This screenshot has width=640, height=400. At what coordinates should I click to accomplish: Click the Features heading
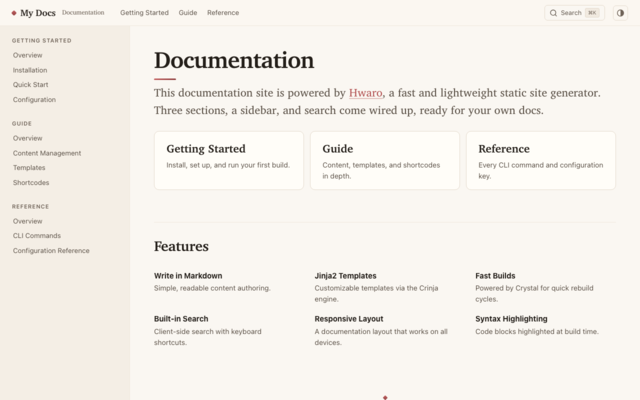(x=181, y=246)
